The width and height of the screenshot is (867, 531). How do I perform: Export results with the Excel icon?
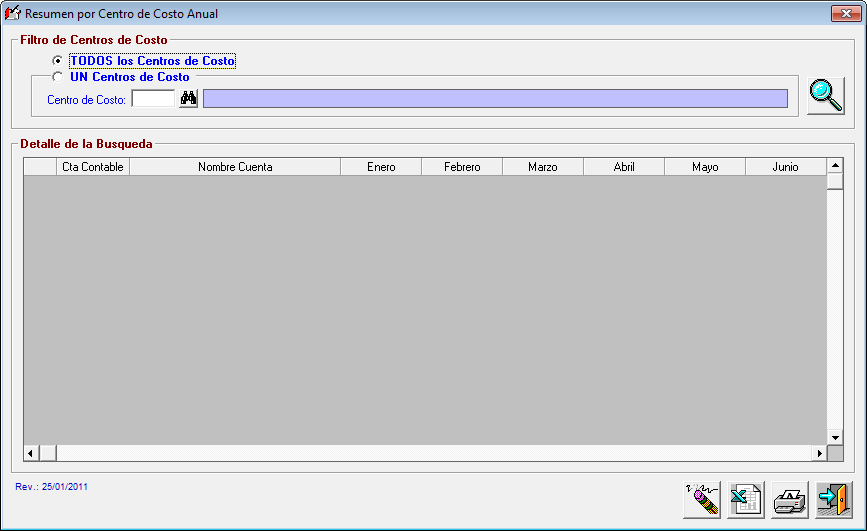pos(746,499)
